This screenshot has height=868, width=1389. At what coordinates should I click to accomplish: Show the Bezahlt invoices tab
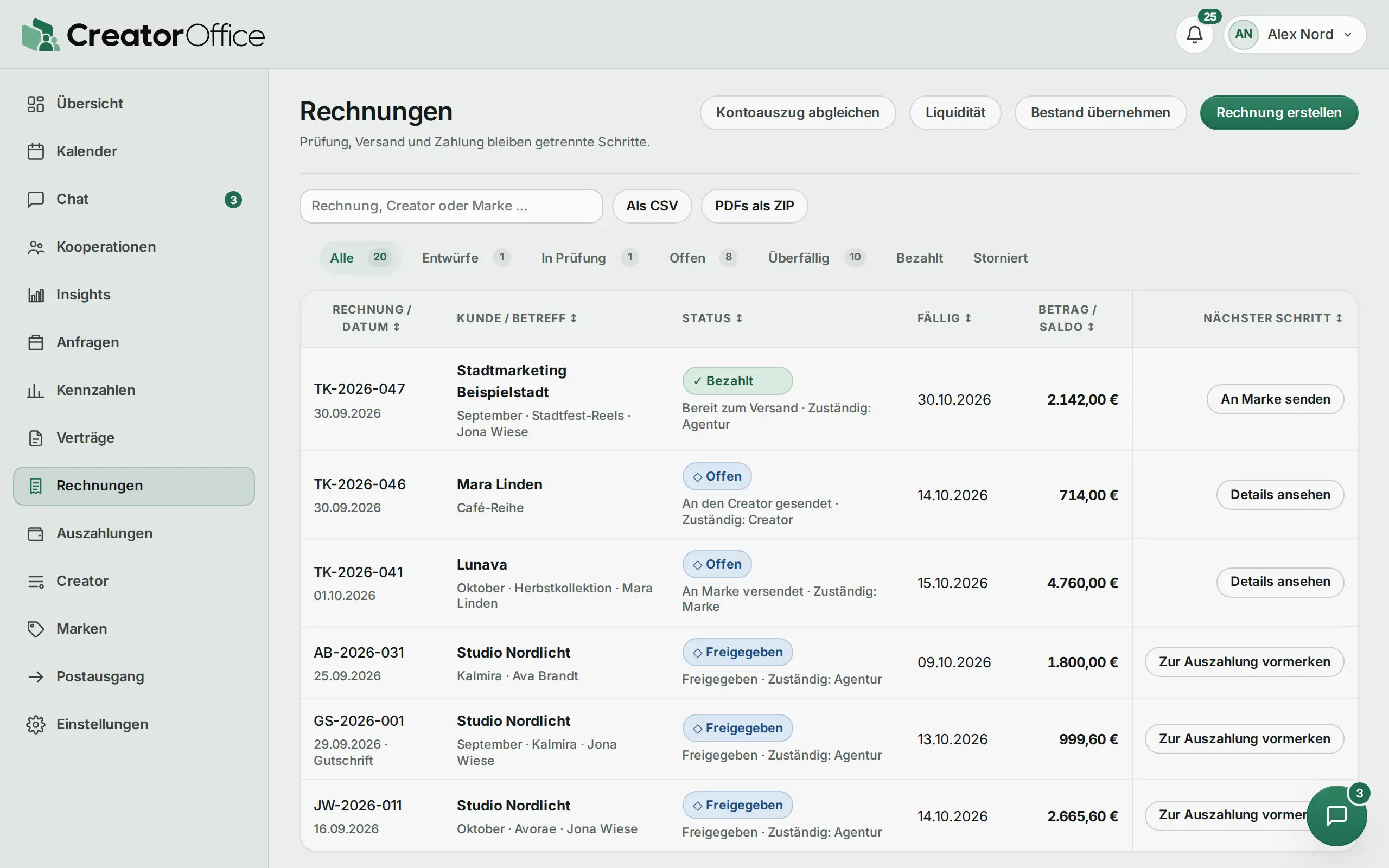click(919, 258)
